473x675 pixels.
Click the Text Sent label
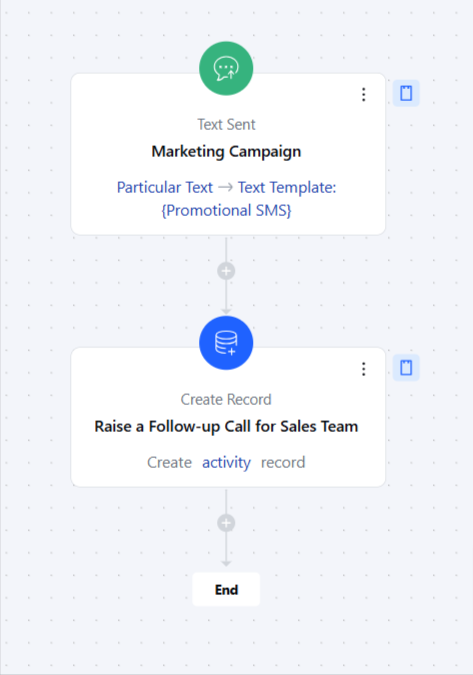(226, 125)
